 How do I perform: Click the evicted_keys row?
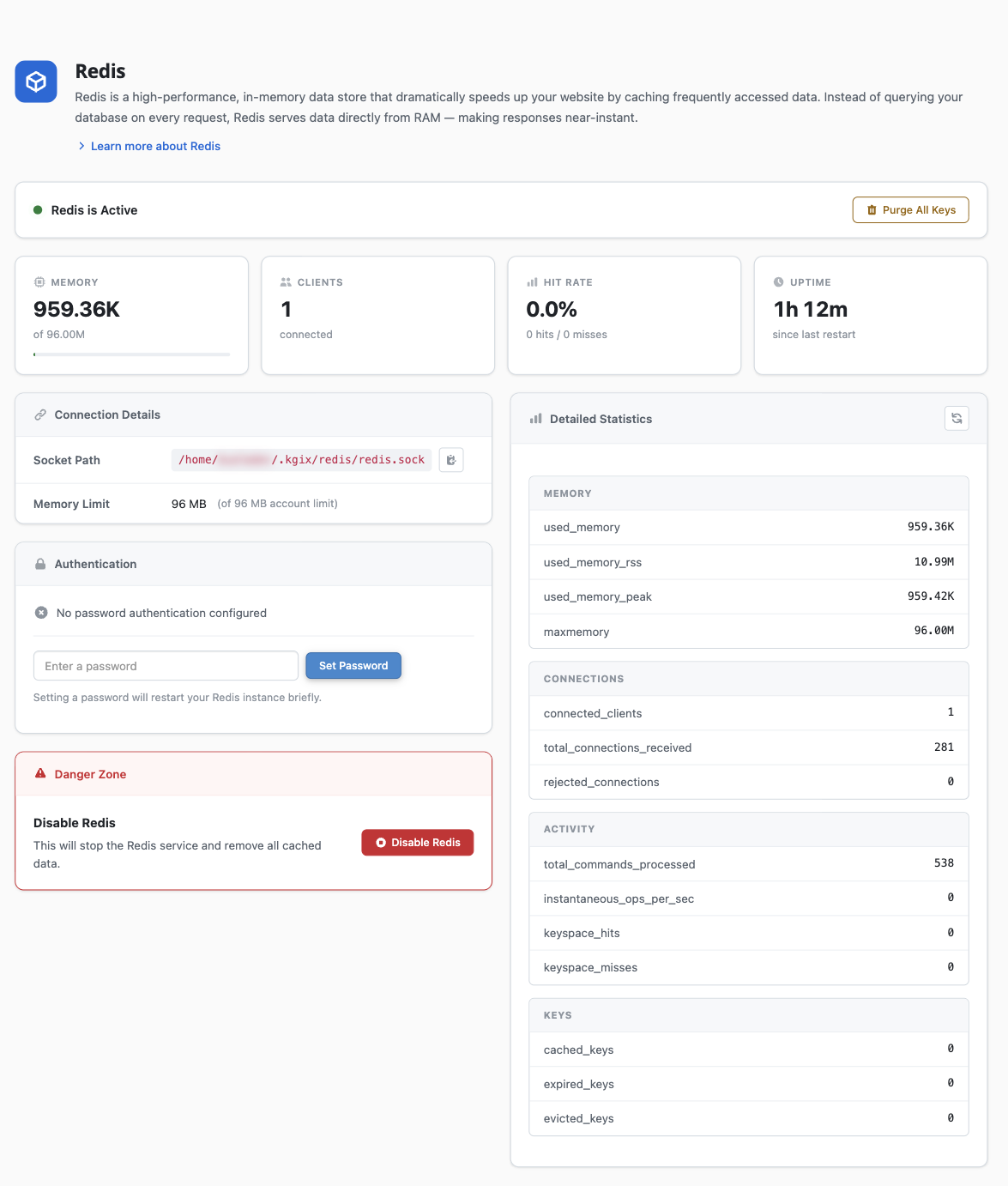[x=749, y=1118]
